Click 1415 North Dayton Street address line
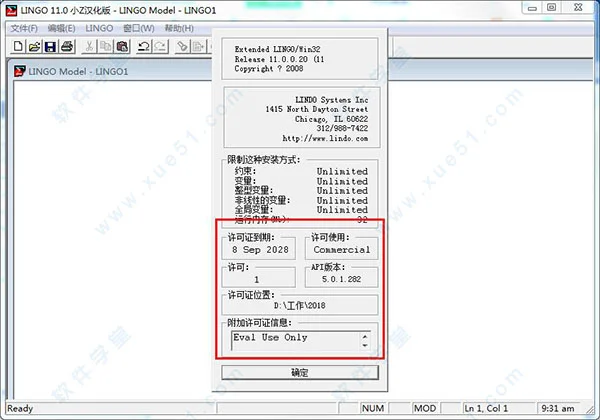The image size is (600, 420). (317, 109)
